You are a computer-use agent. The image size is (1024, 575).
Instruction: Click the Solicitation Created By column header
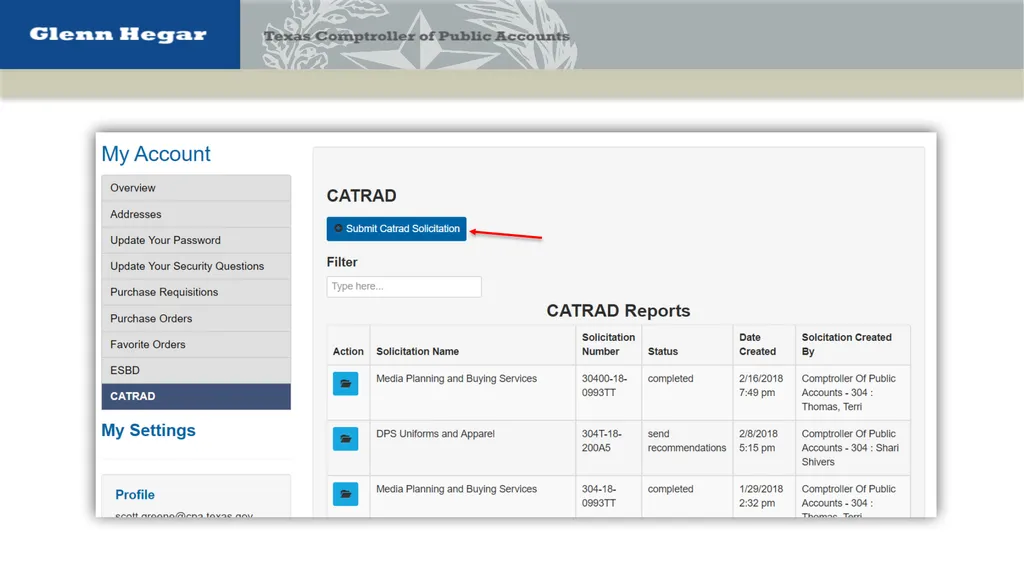tap(846, 344)
